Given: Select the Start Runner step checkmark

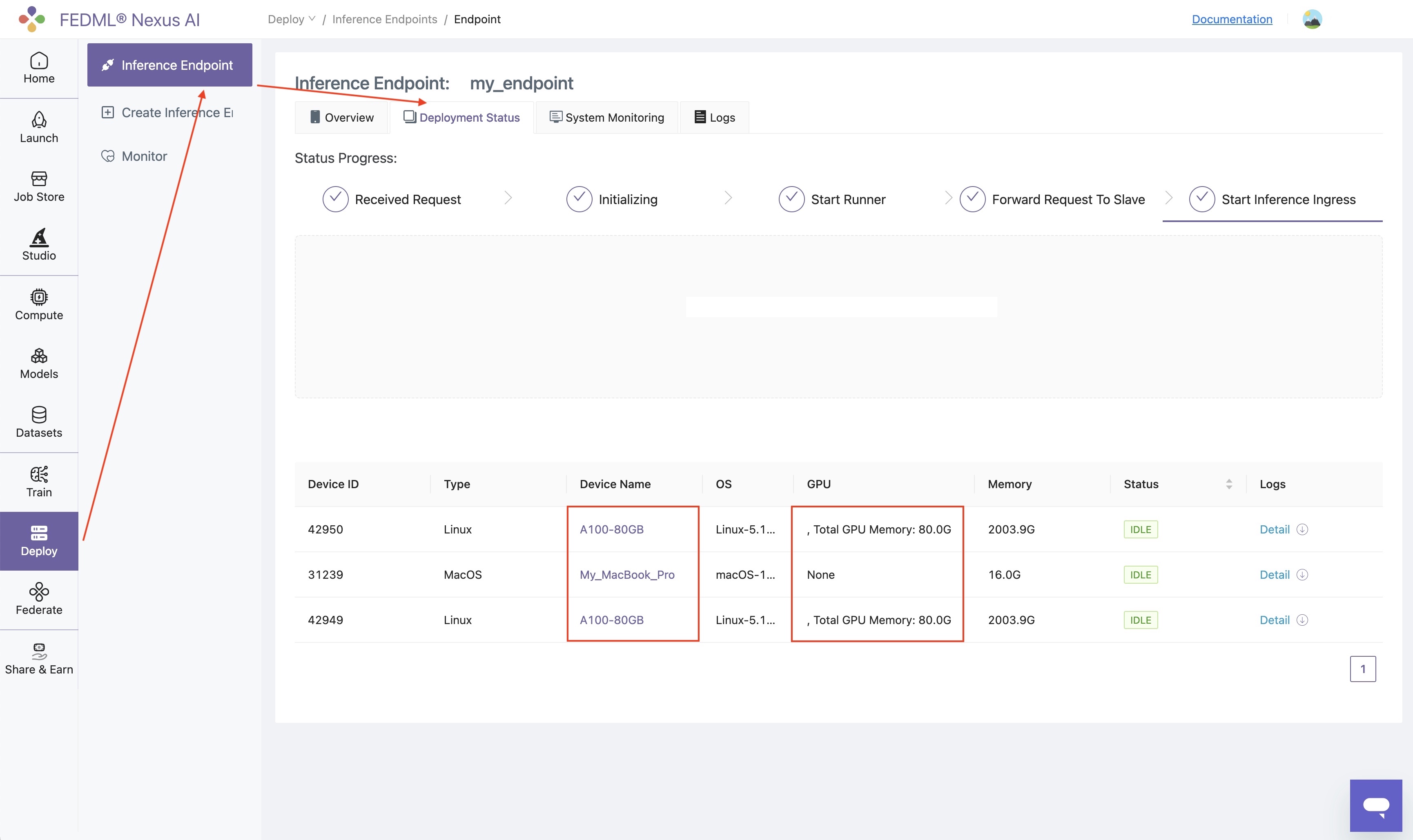Looking at the screenshot, I should coord(791,199).
